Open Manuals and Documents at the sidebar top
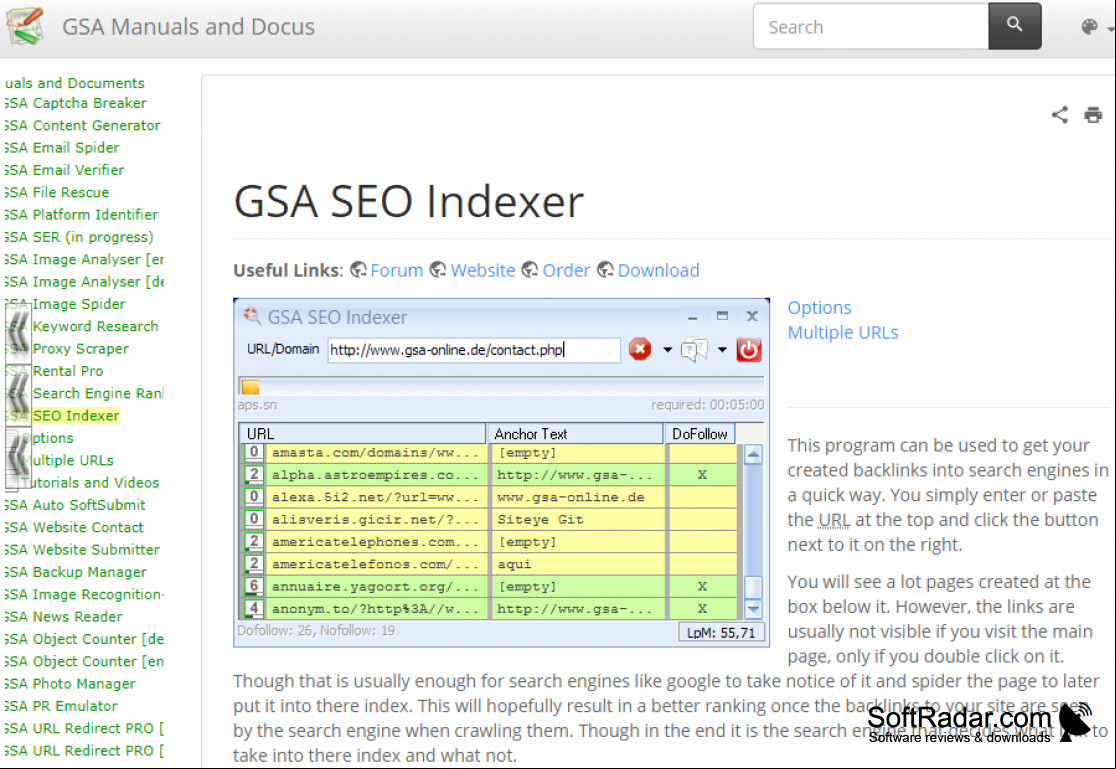 click(x=74, y=83)
